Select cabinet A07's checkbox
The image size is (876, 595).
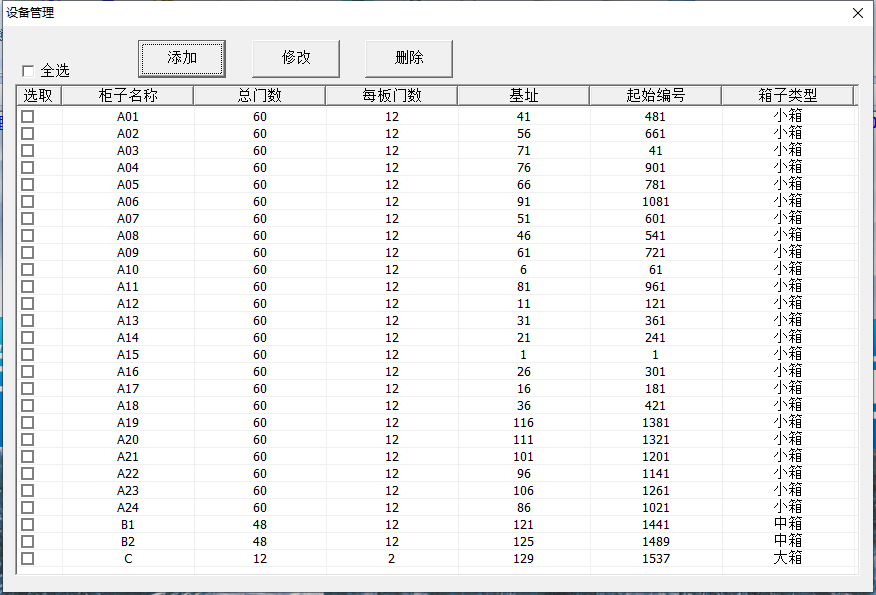tap(27, 218)
